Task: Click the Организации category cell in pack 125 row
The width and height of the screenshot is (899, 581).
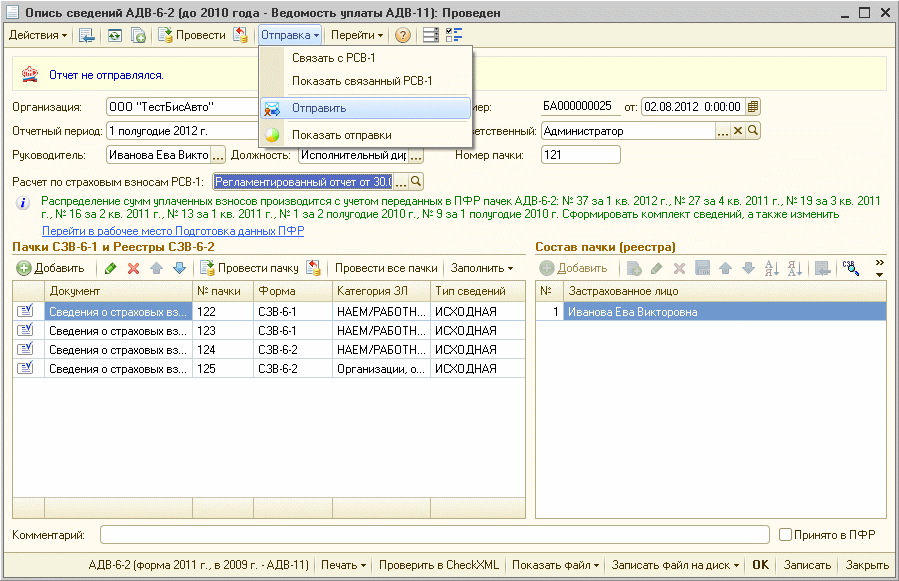Action: (381, 368)
